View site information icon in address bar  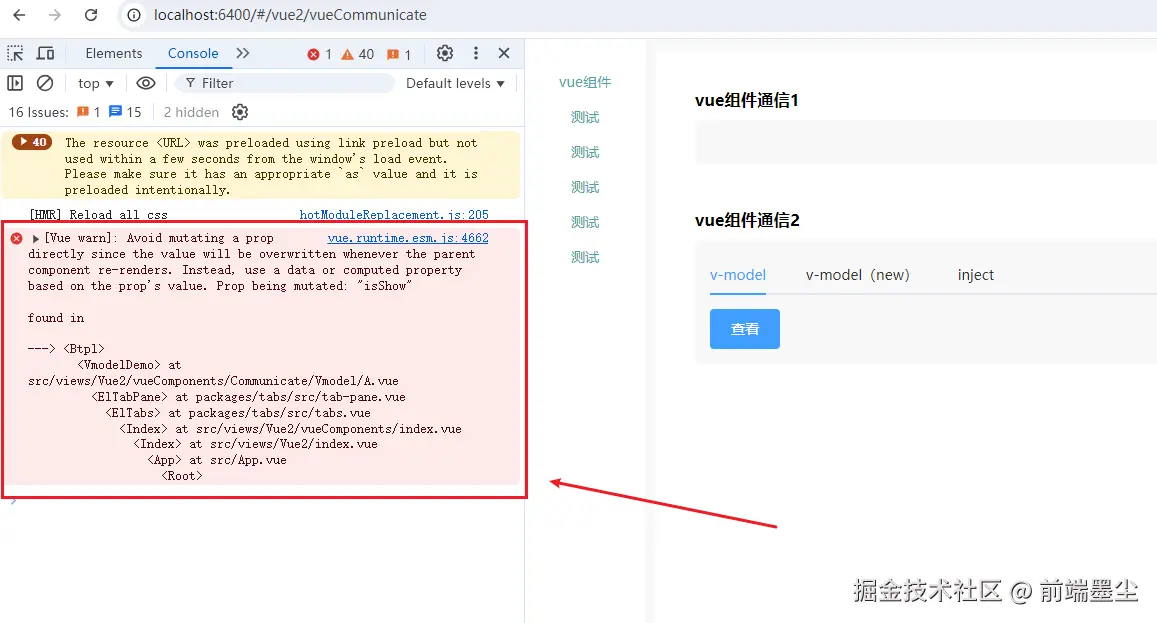[134, 15]
